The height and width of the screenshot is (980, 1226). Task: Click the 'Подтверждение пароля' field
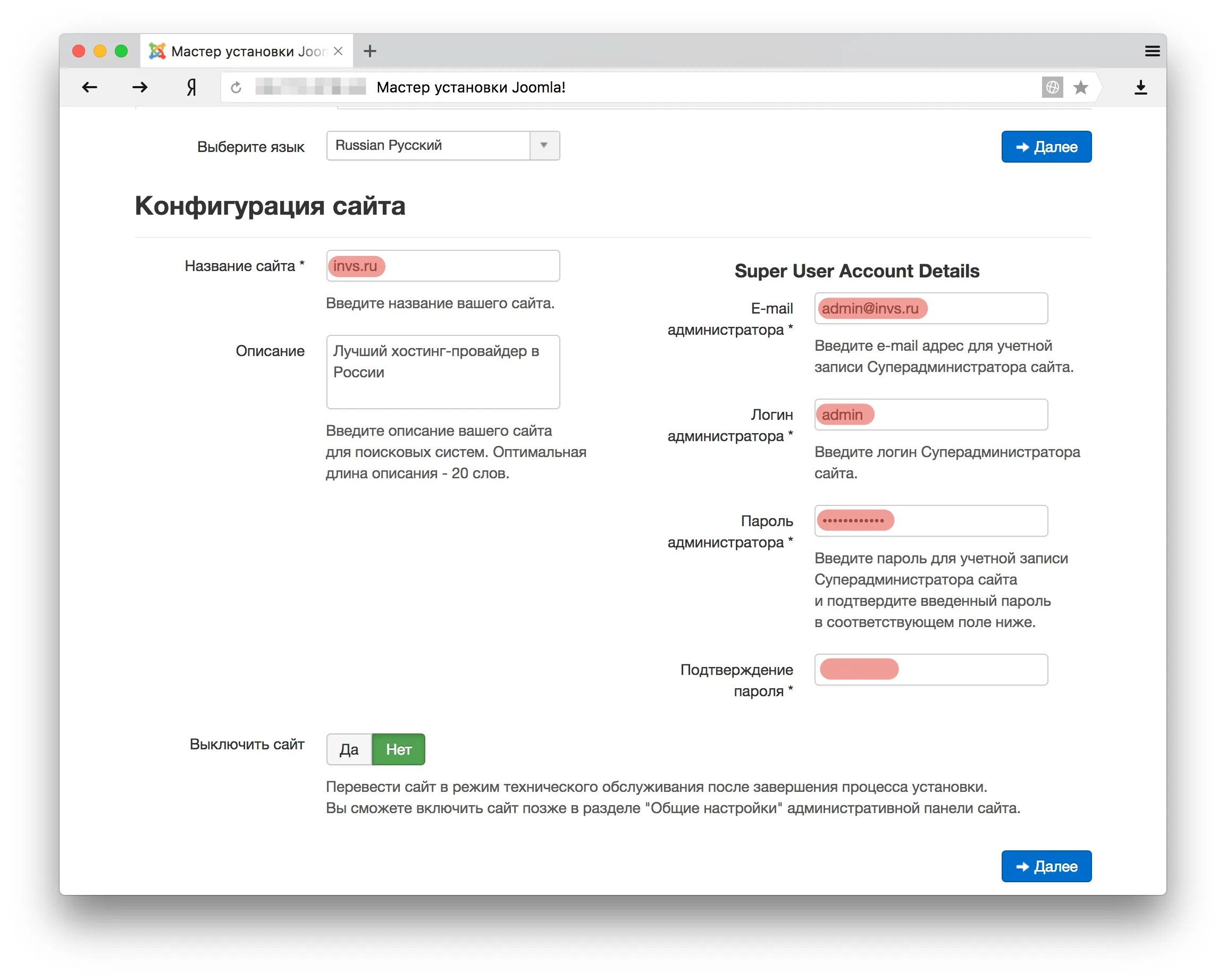coord(931,669)
